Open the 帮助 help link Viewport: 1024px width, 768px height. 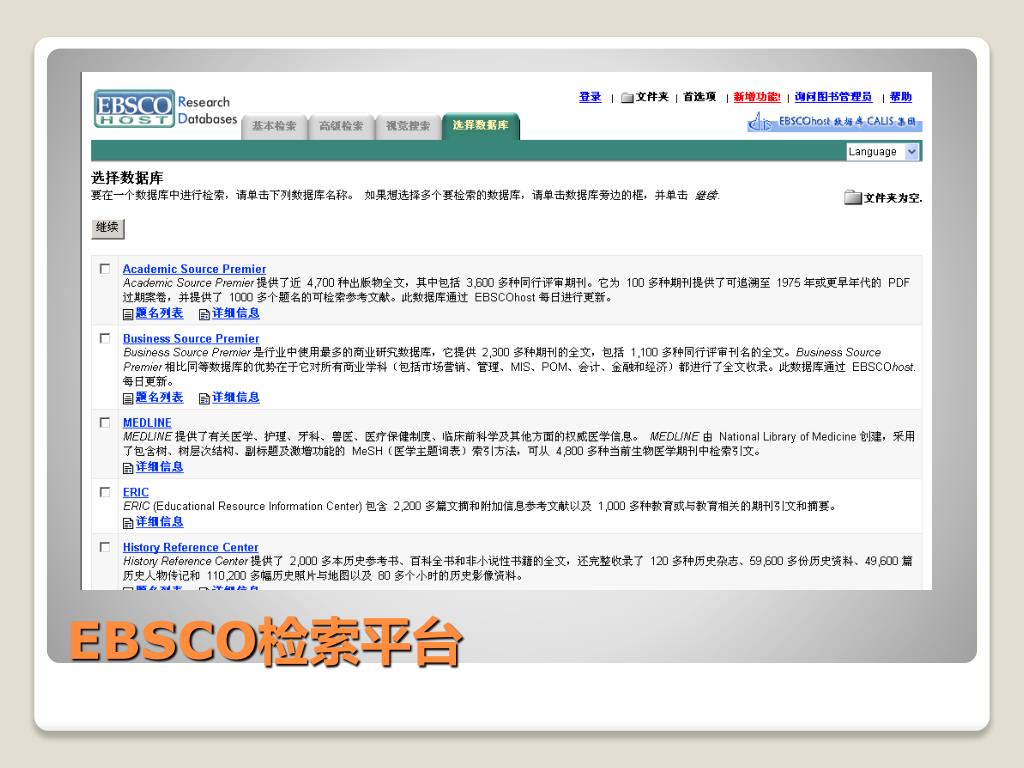click(x=901, y=97)
